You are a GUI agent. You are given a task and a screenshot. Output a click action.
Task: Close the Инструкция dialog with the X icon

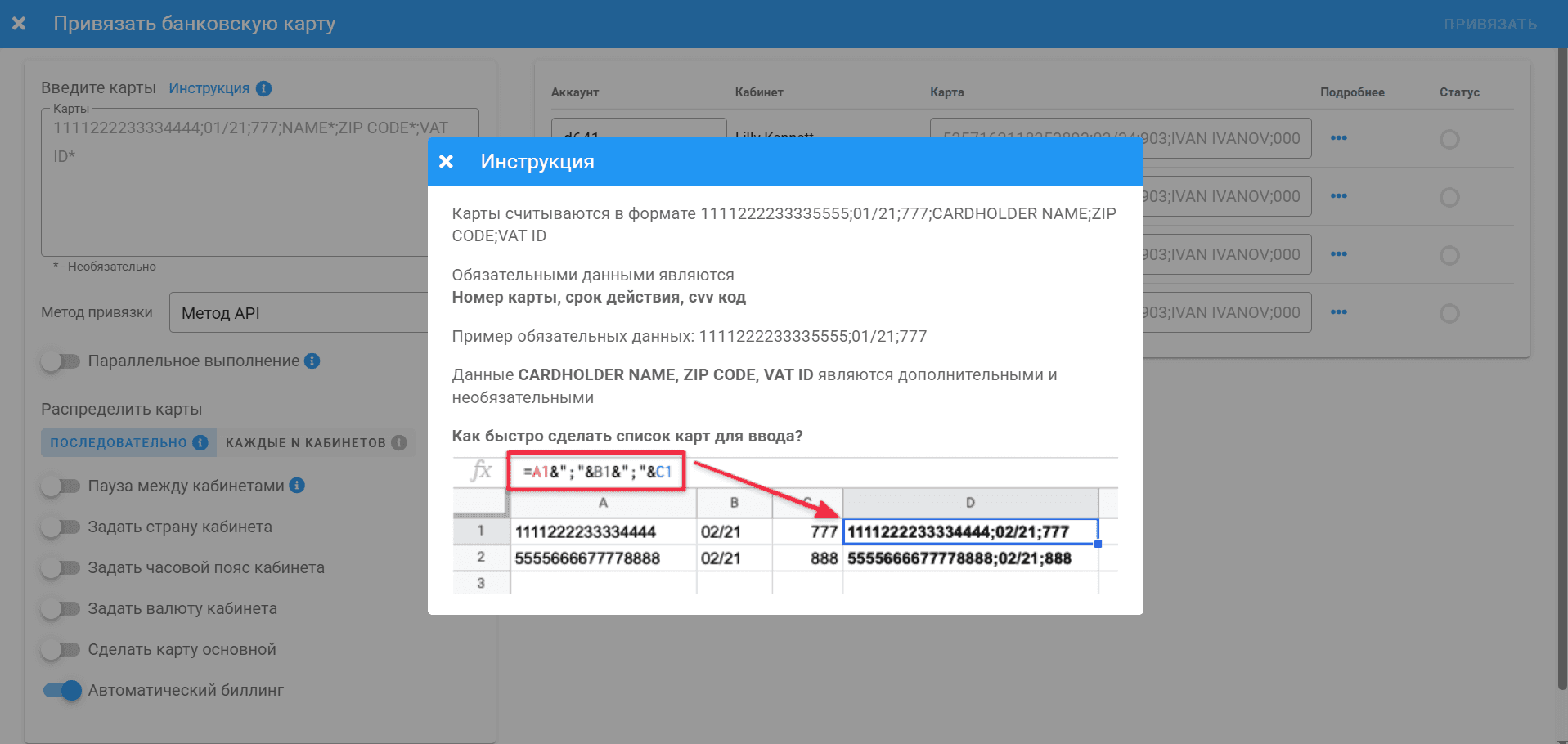pos(446,162)
